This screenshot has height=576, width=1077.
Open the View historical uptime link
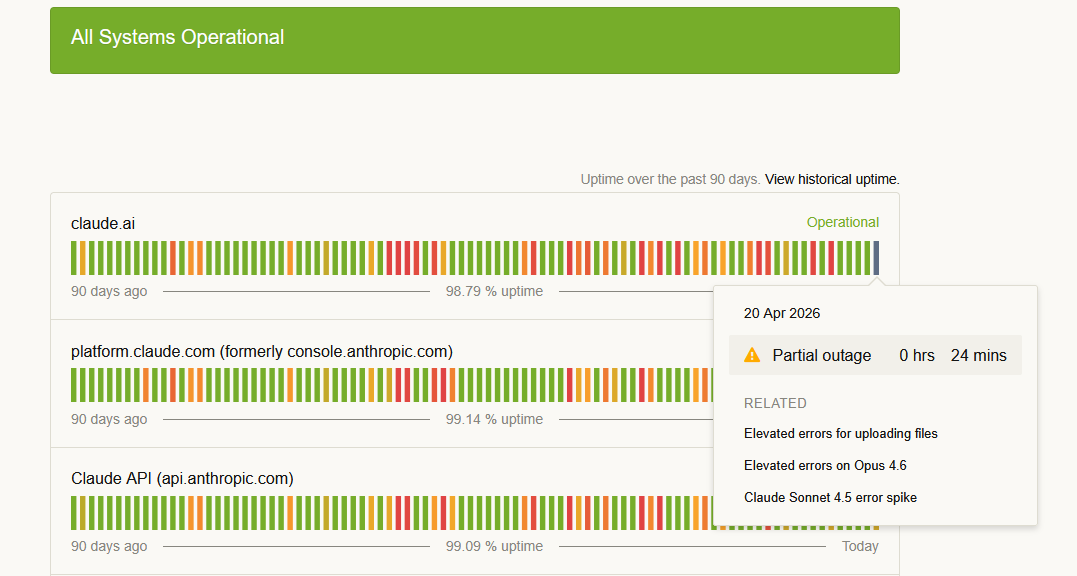(x=832, y=179)
